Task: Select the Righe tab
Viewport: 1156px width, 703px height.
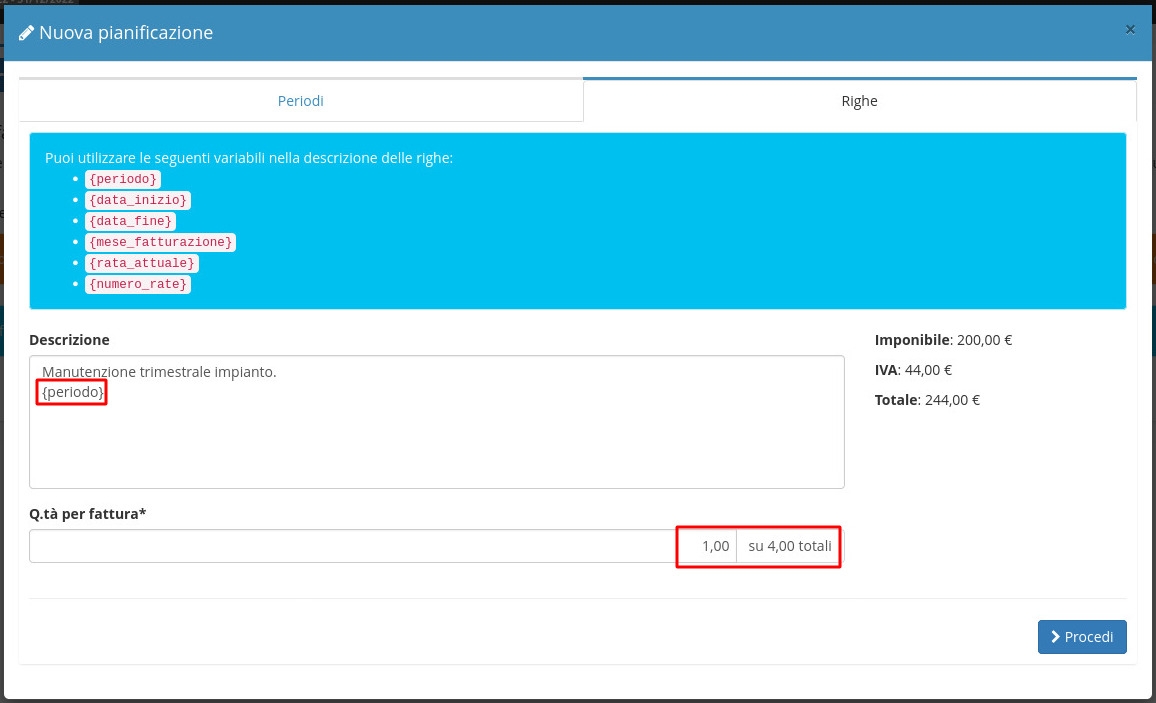Action: point(859,101)
